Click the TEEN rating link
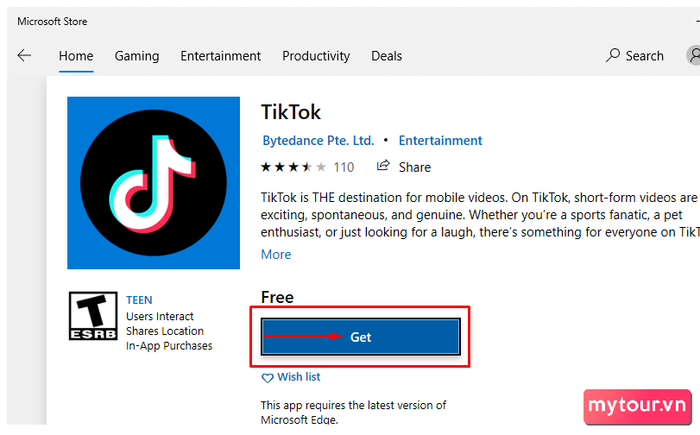Image resolution: width=700 pixels, height=435 pixels. 139,300
